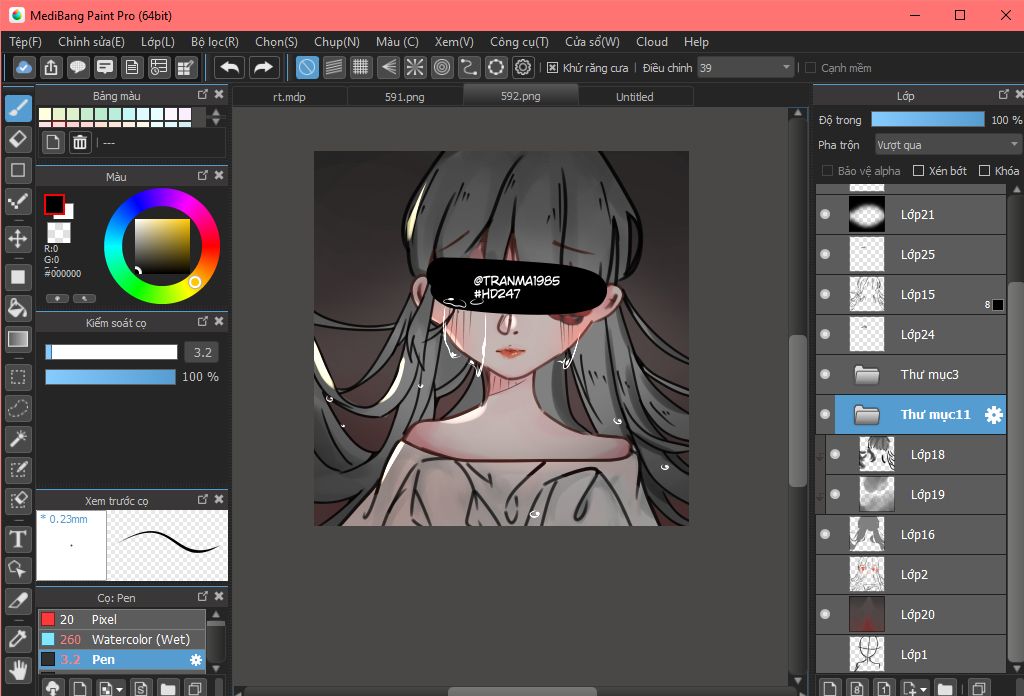Select the Lasso tool
Viewport: 1024px width, 696px height.
(18, 408)
